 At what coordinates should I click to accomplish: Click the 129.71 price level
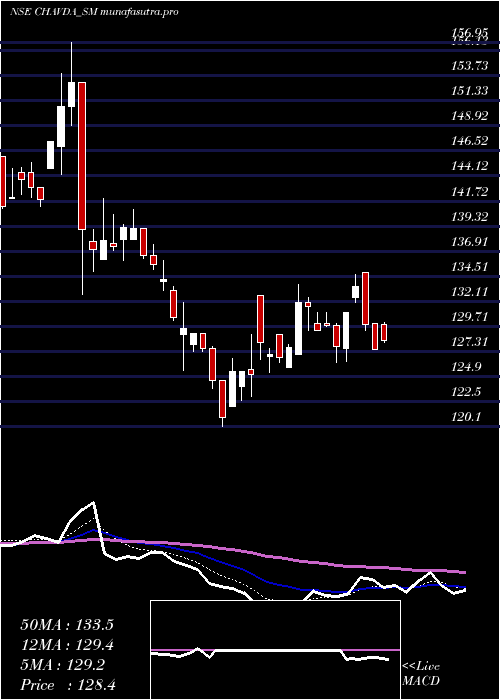click(x=470, y=317)
